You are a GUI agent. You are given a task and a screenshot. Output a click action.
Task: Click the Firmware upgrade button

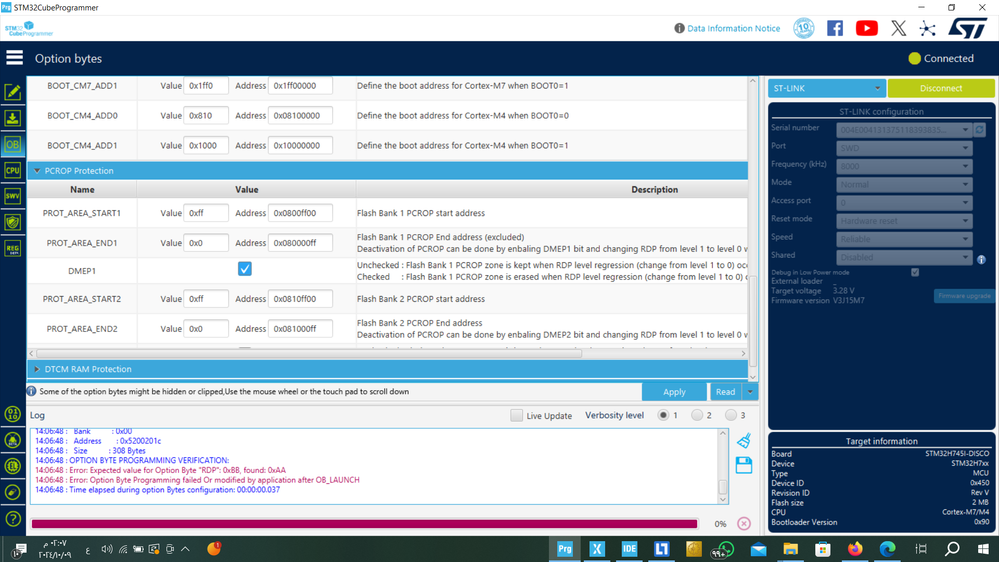point(964,296)
